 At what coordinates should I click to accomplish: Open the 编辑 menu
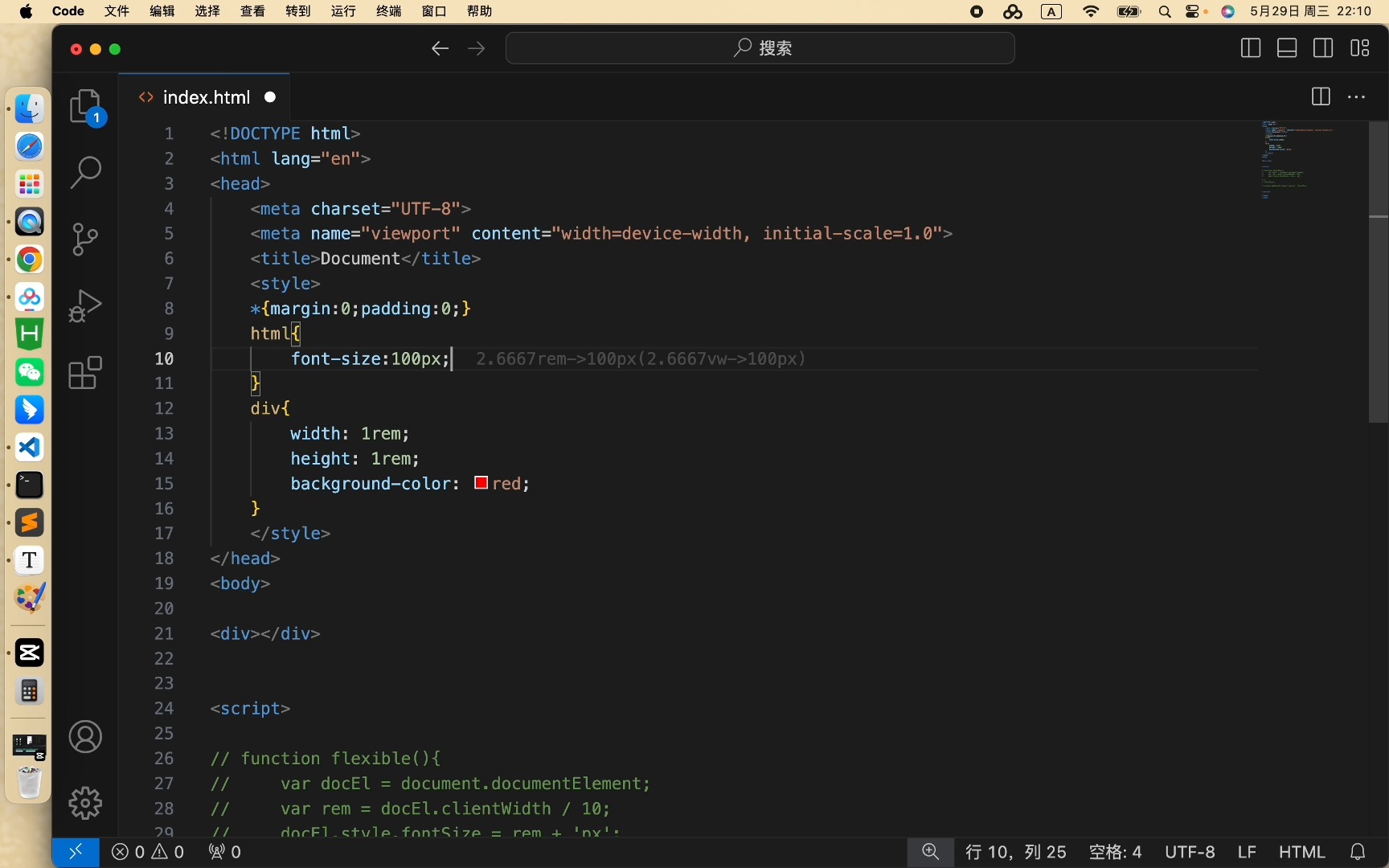pyautogui.click(x=162, y=11)
